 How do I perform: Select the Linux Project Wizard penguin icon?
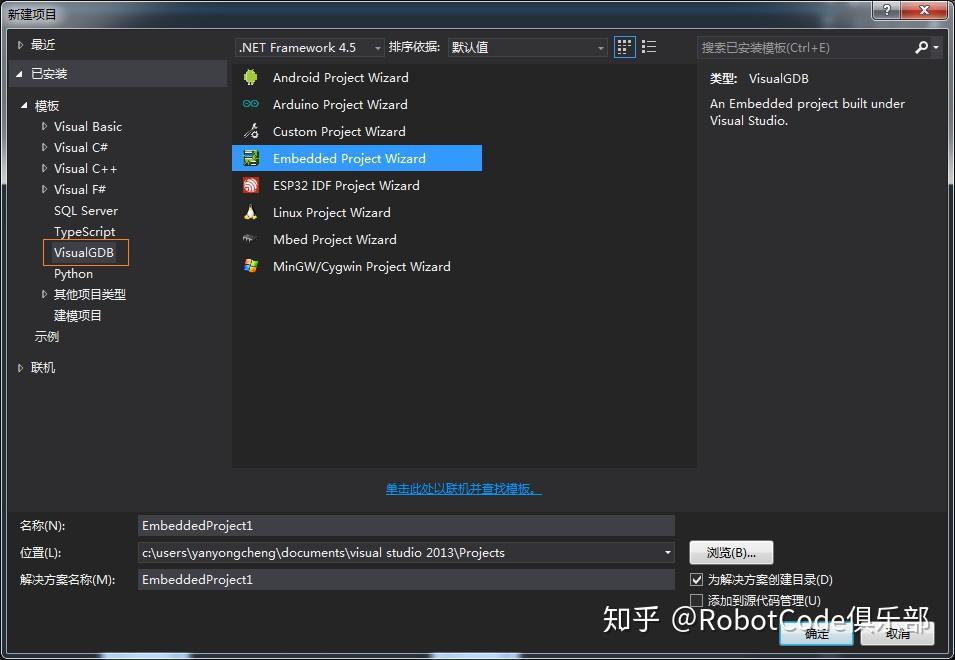[251, 212]
